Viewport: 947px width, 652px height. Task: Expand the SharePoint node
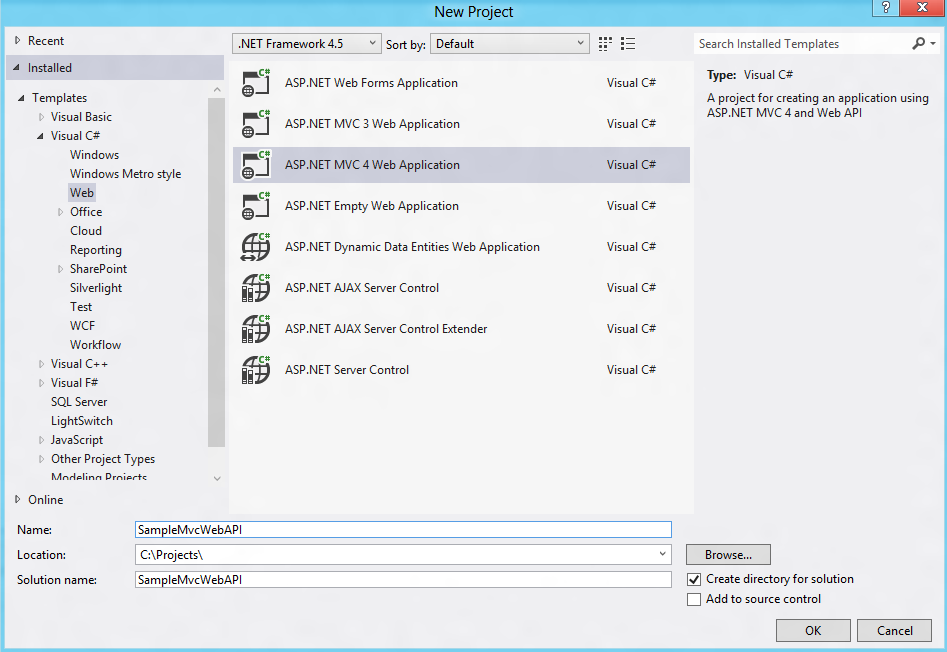point(60,269)
